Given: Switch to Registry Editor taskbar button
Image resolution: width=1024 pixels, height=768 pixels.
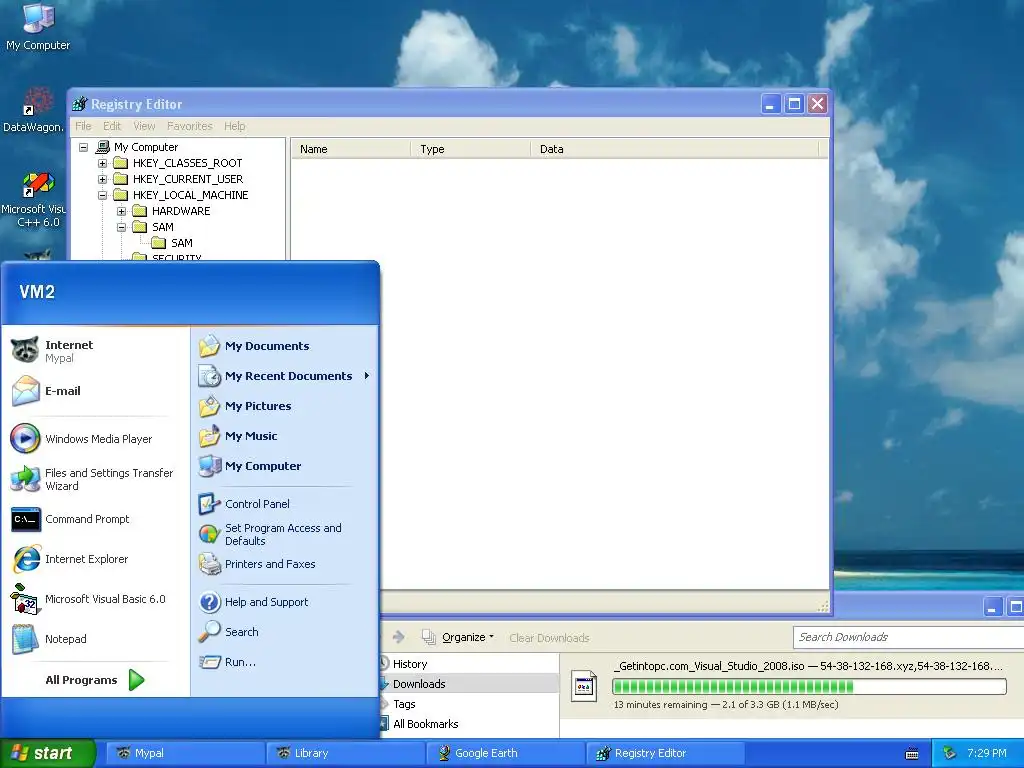Looking at the screenshot, I should click(666, 754).
